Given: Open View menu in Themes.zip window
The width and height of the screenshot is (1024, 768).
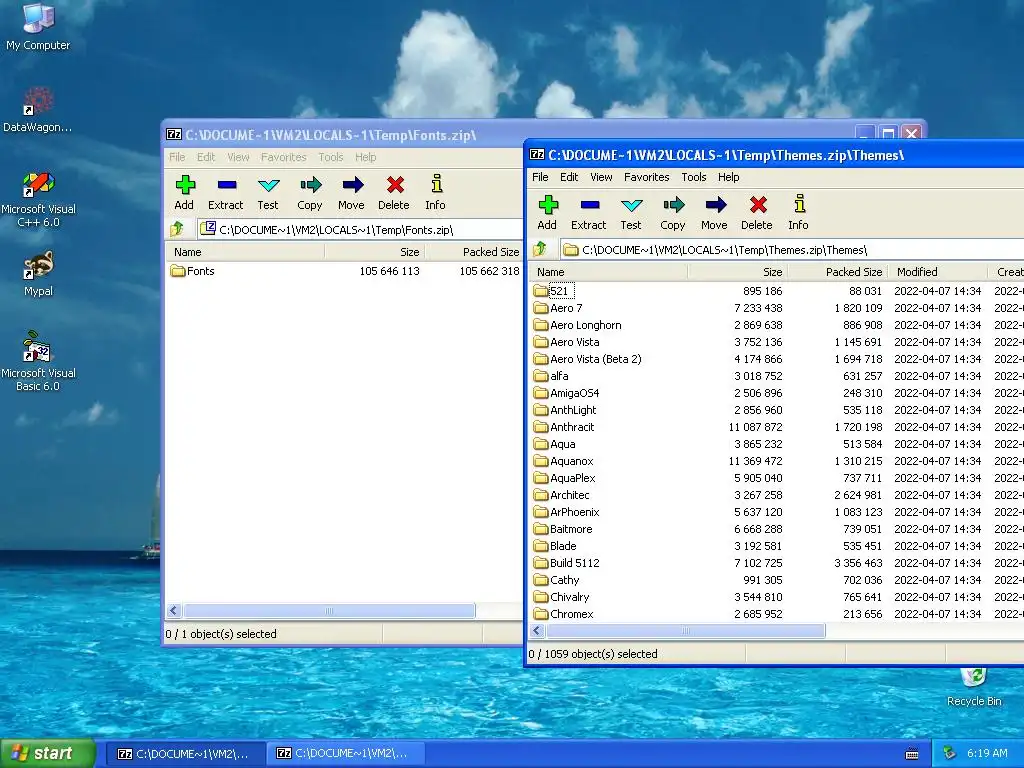Looking at the screenshot, I should tap(601, 177).
